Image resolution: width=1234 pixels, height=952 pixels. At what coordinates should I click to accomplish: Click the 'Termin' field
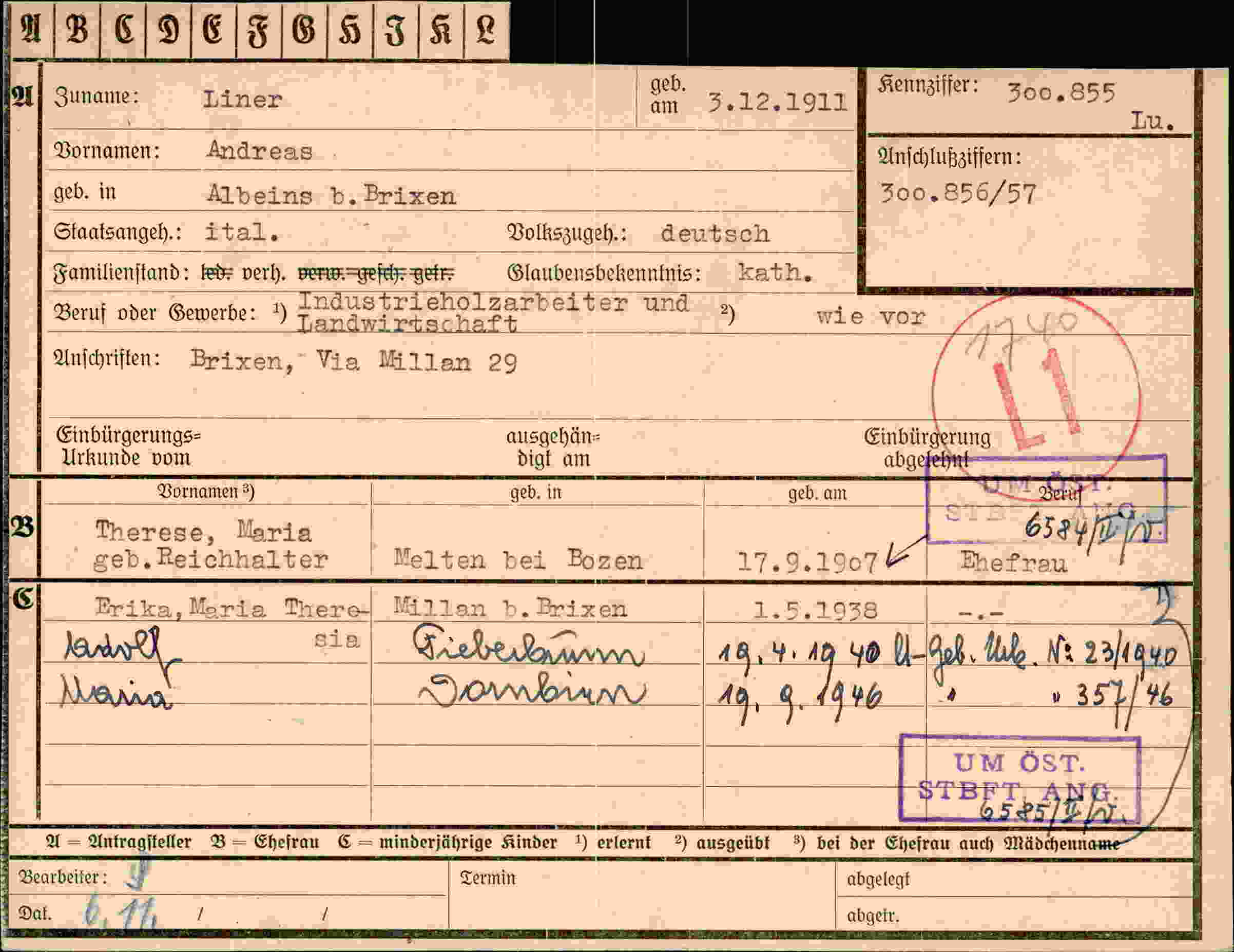pos(642,894)
